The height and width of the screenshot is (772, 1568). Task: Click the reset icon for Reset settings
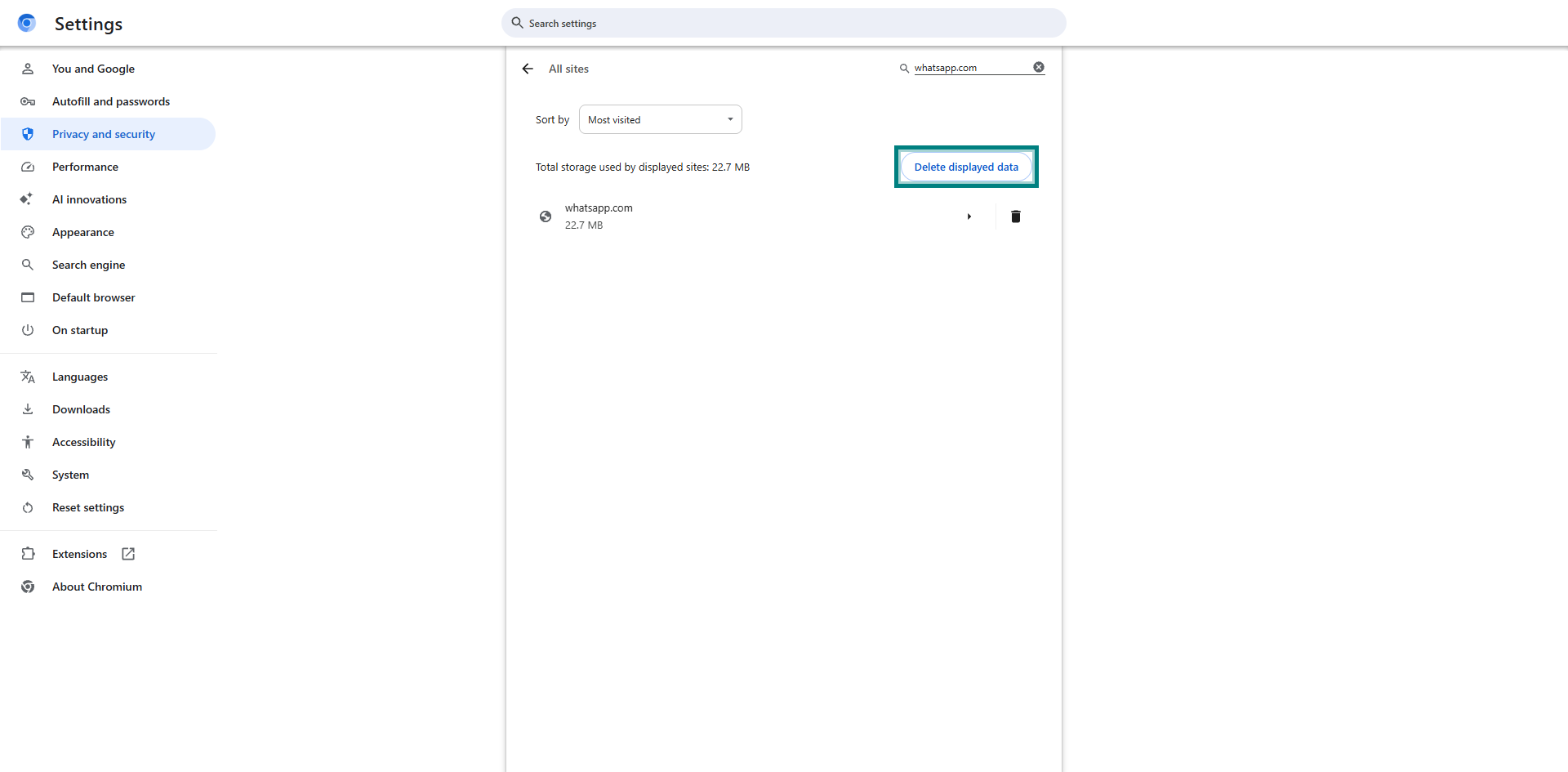(x=28, y=507)
